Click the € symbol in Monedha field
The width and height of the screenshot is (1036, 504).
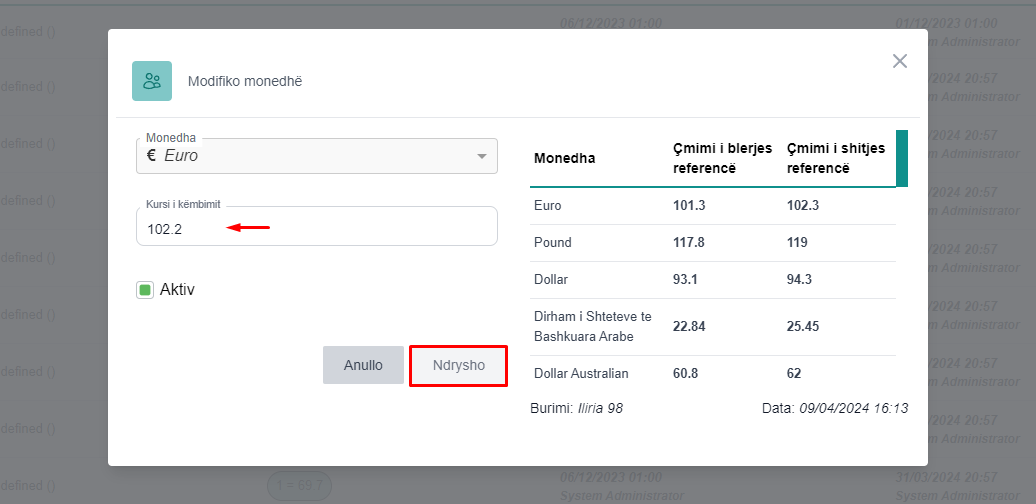(x=152, y=156)
